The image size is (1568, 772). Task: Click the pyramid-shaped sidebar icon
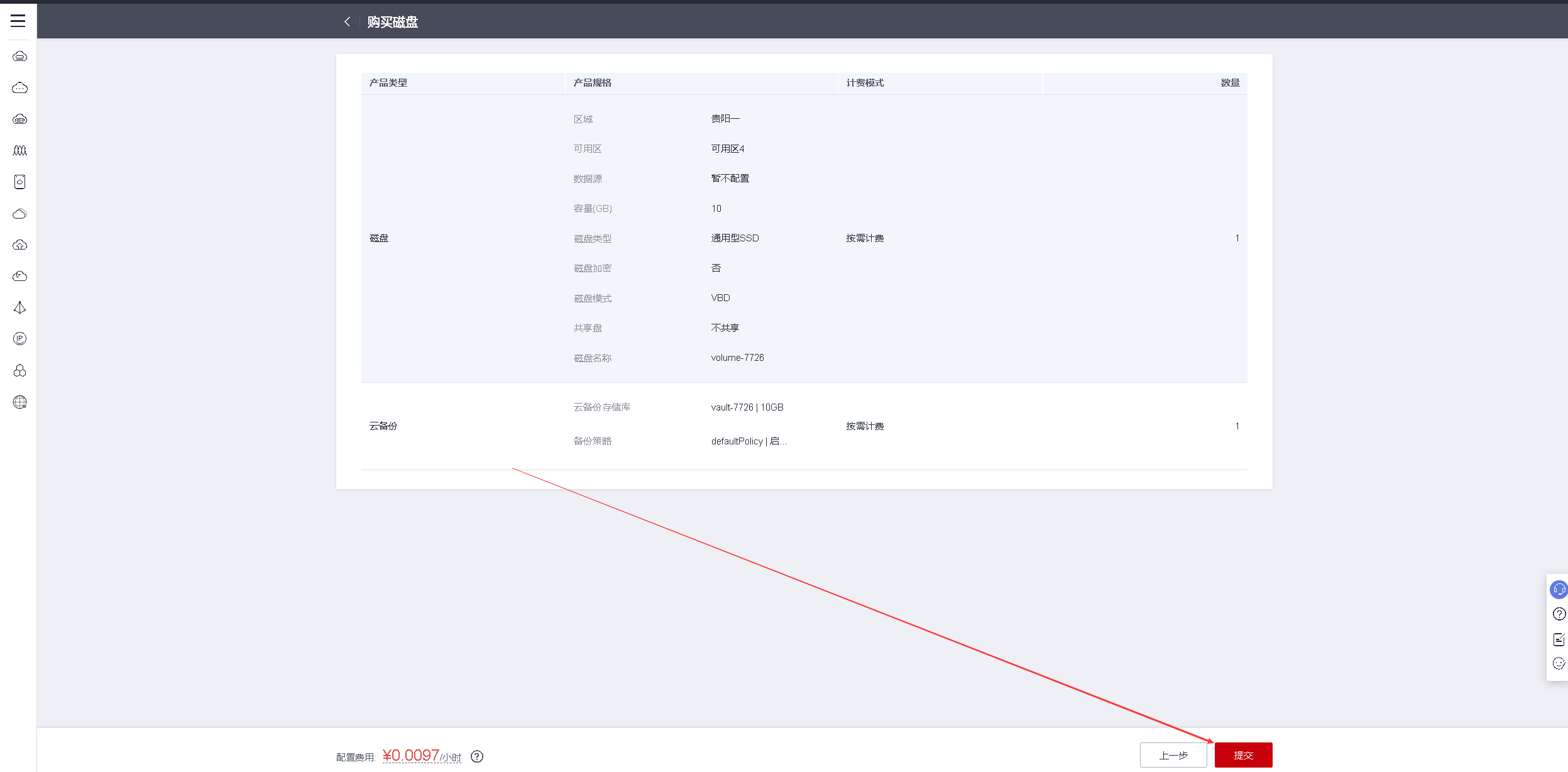[x=19, y=307]
